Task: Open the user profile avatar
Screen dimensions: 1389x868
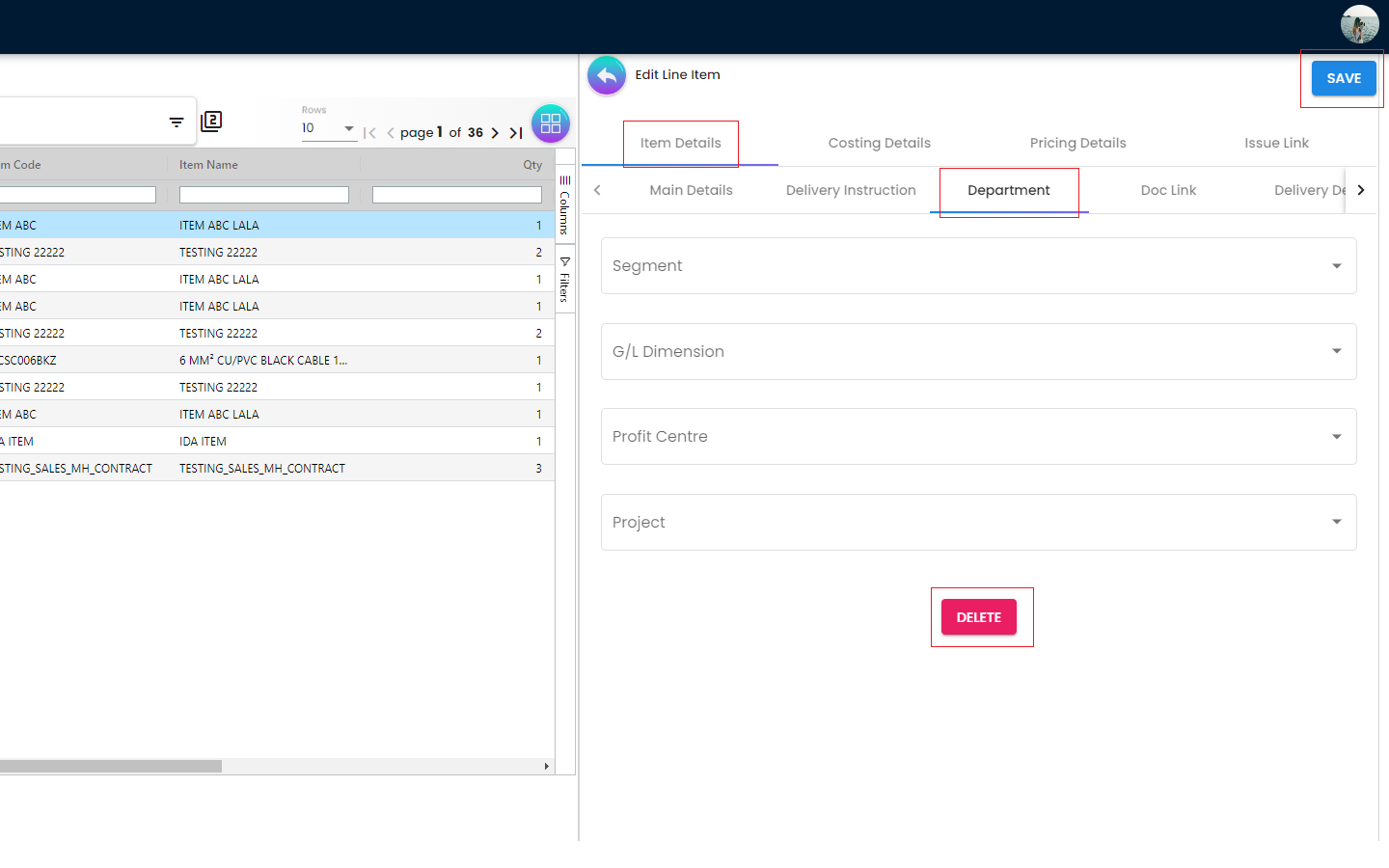Action: [x=1359, y=24]
